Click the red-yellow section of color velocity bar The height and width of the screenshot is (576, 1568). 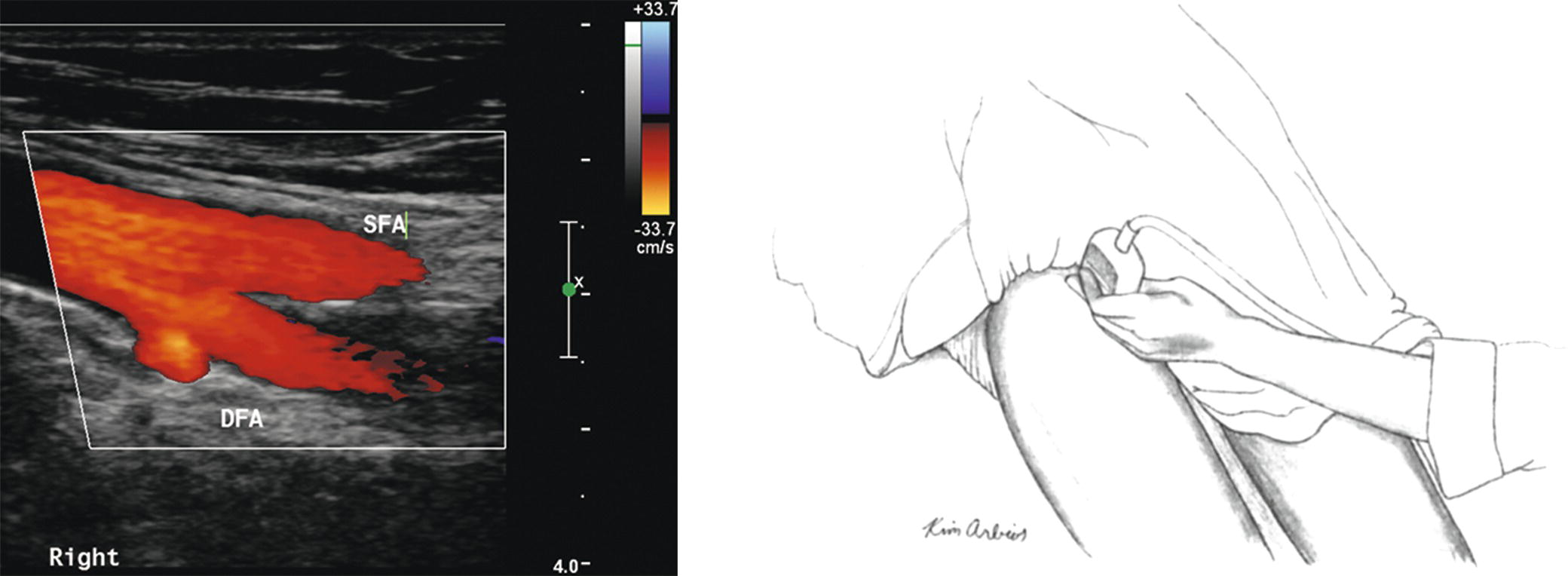(x=655, y=170)
